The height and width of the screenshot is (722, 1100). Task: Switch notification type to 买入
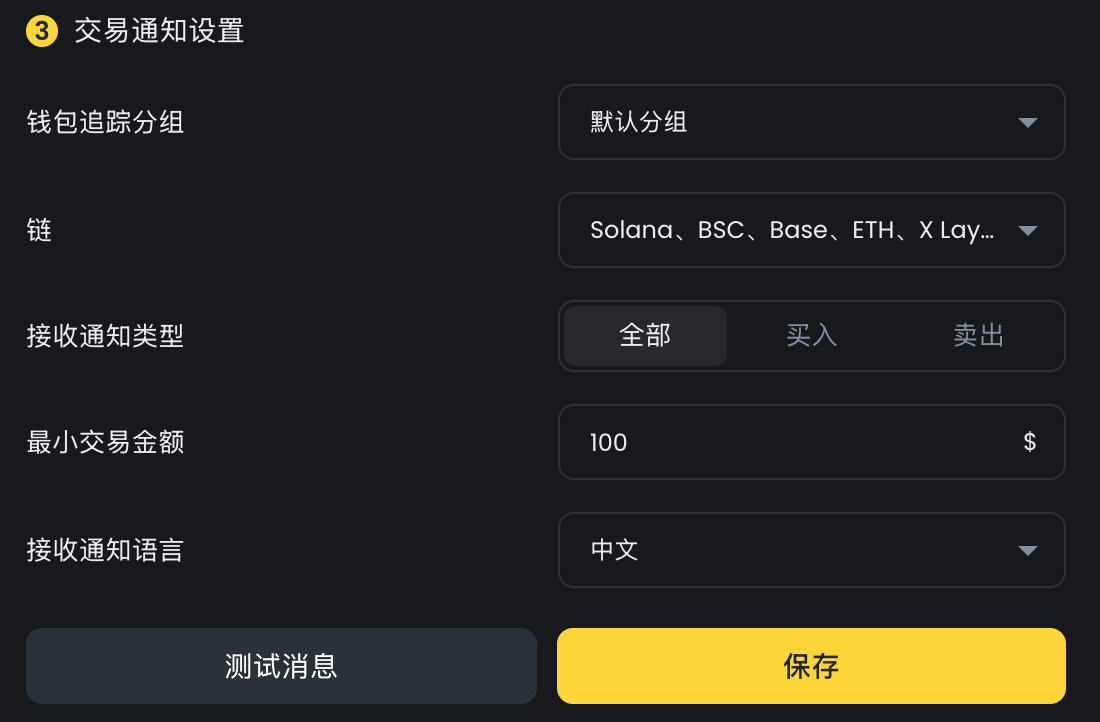pos(811,336)
